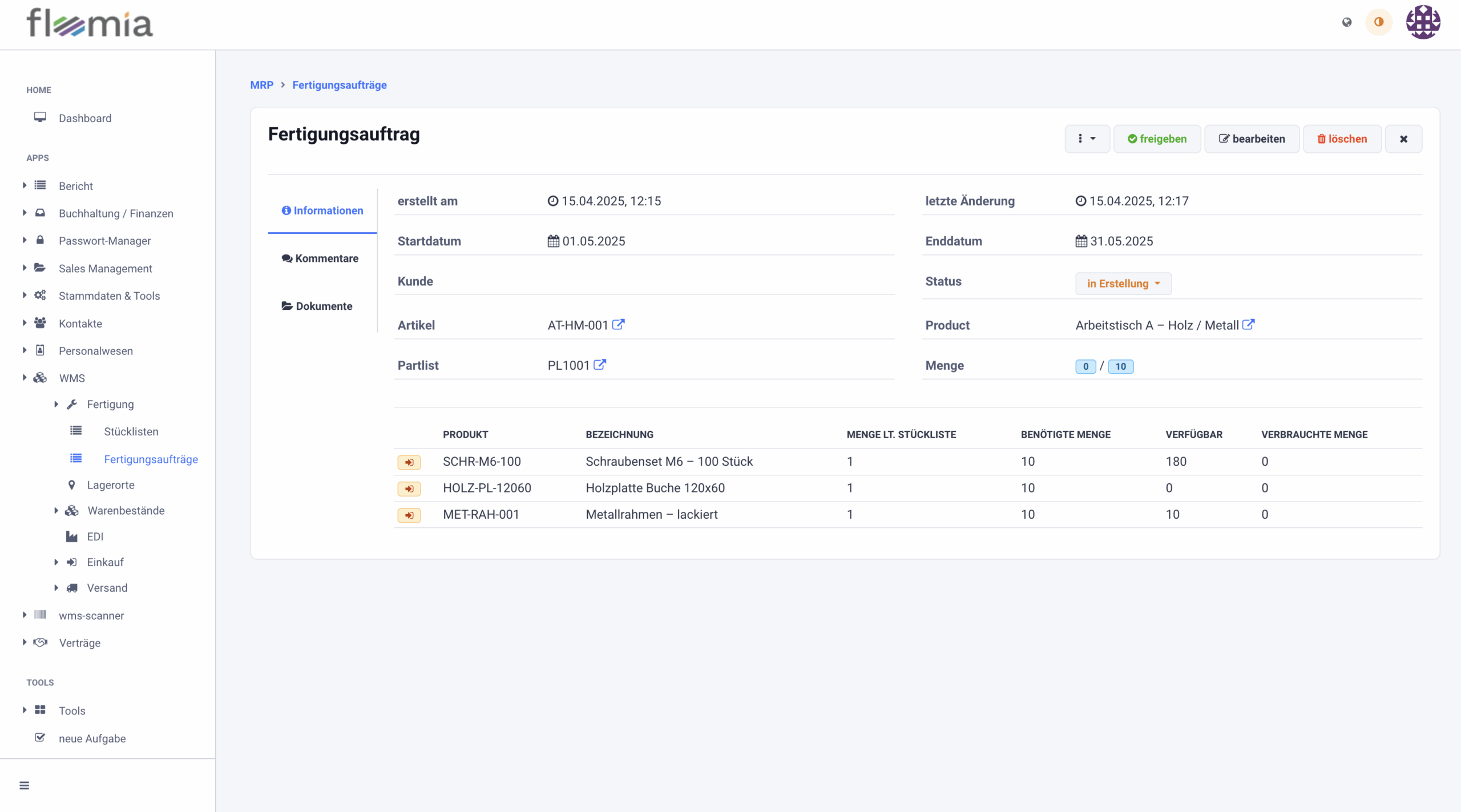Click orange arrow icon for MET-RAH-001 row

409,515
